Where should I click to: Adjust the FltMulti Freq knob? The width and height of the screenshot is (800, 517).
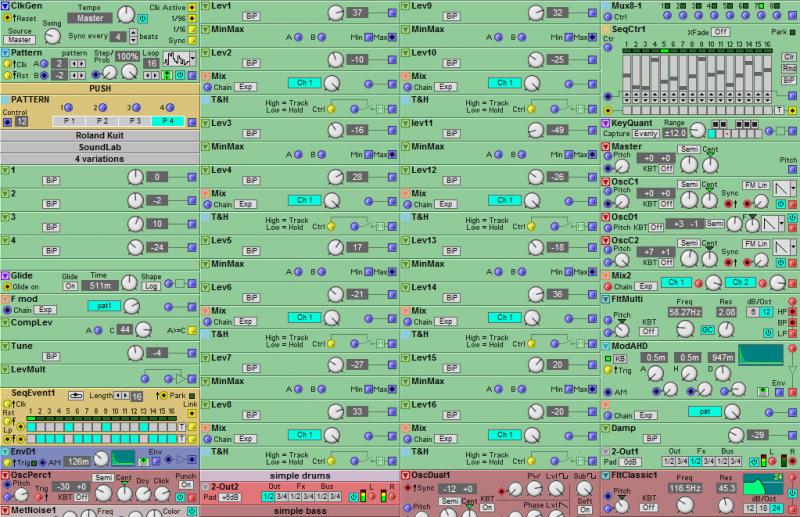click(x=685, y=329)
